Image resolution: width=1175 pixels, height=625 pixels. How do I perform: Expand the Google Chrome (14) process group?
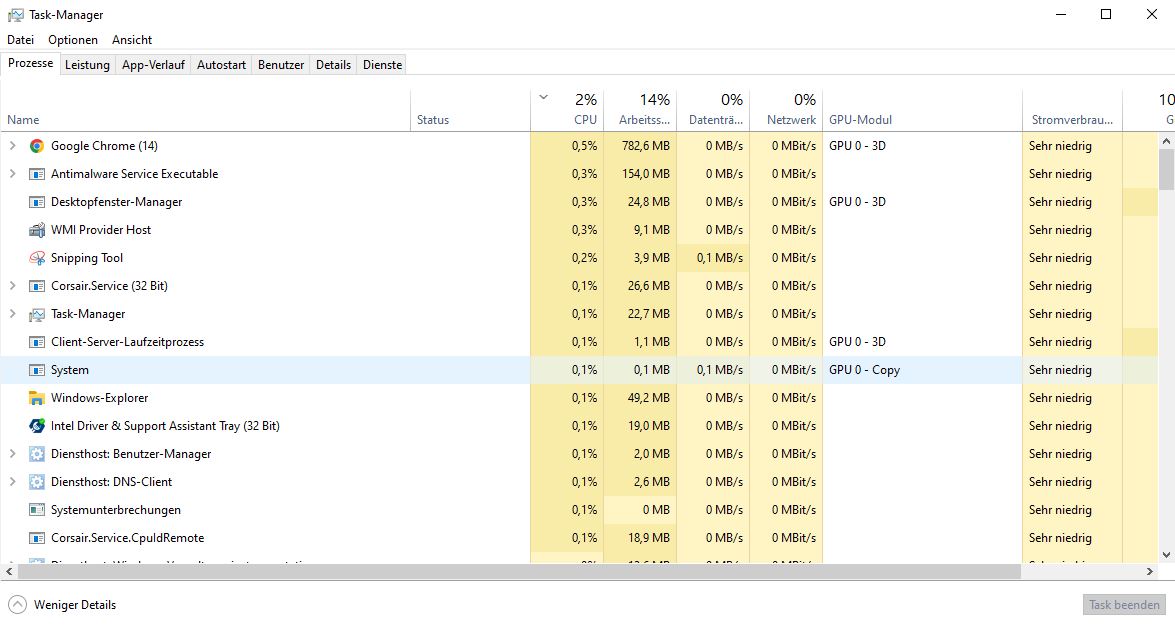point(12,145)
